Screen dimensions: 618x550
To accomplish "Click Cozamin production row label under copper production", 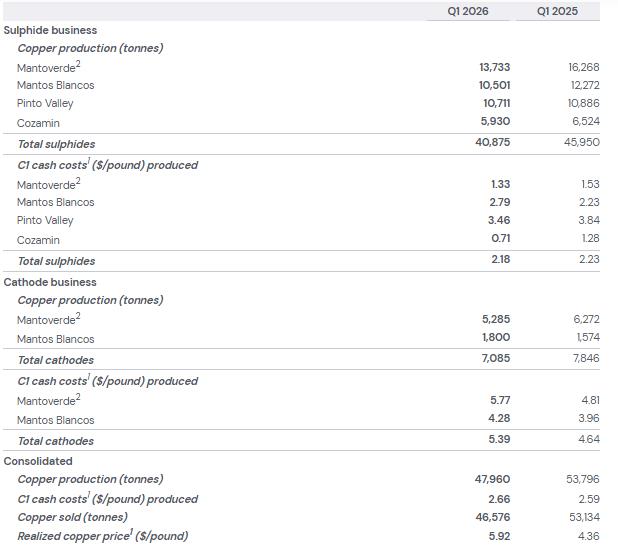I will (38, 123).
